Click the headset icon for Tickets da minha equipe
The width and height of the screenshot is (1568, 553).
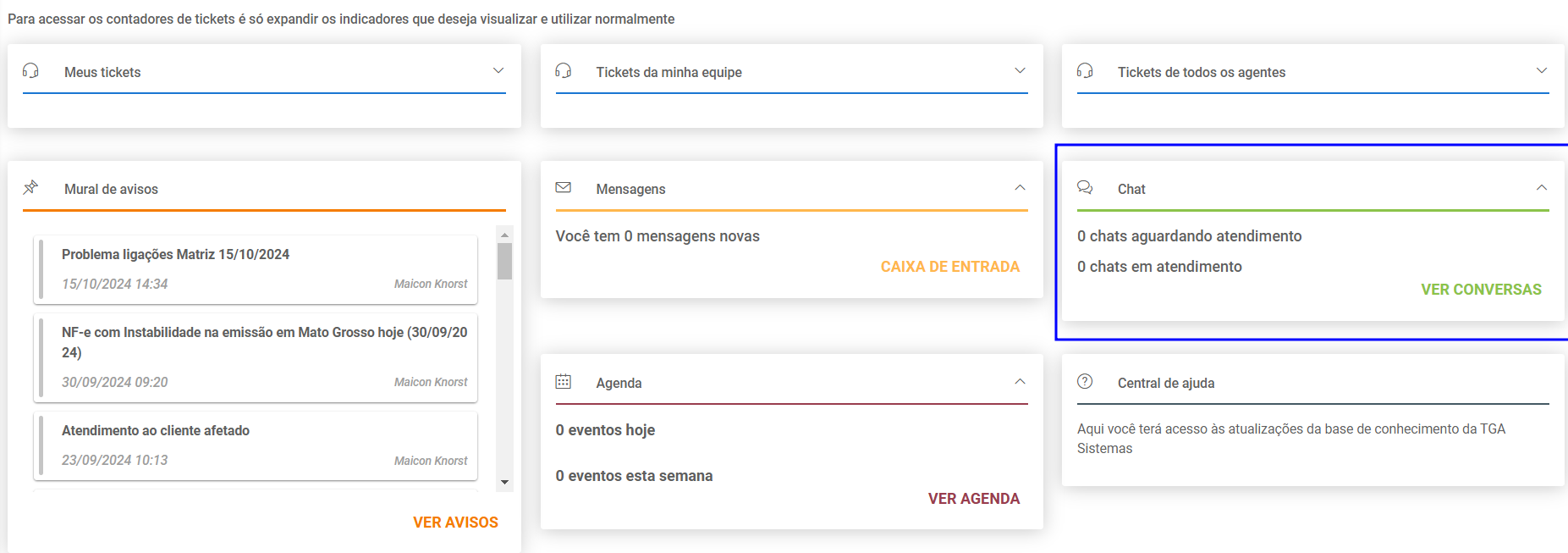pos(564,71)
